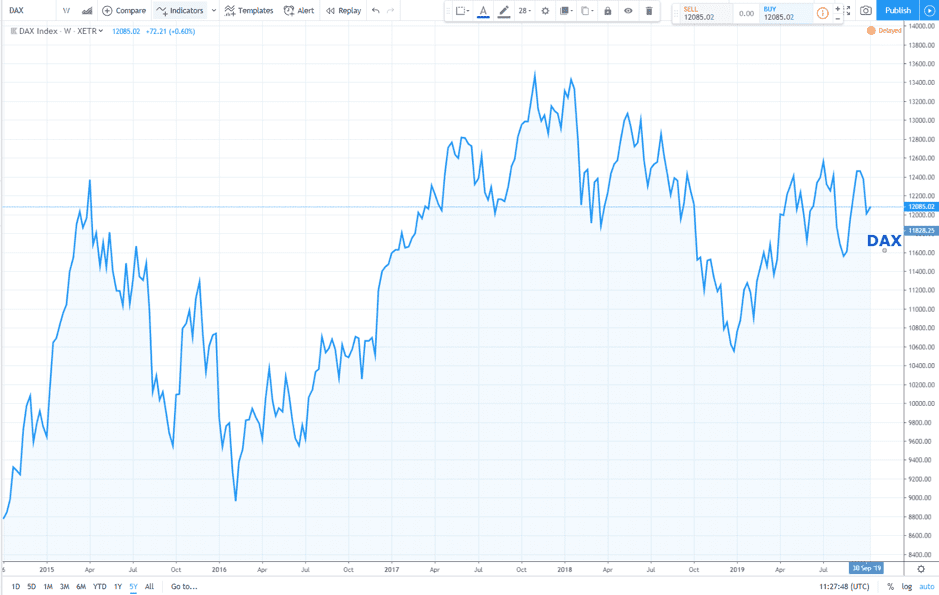
Task: Click the Replay rewind icon
Action: click(x=330, y=11)
